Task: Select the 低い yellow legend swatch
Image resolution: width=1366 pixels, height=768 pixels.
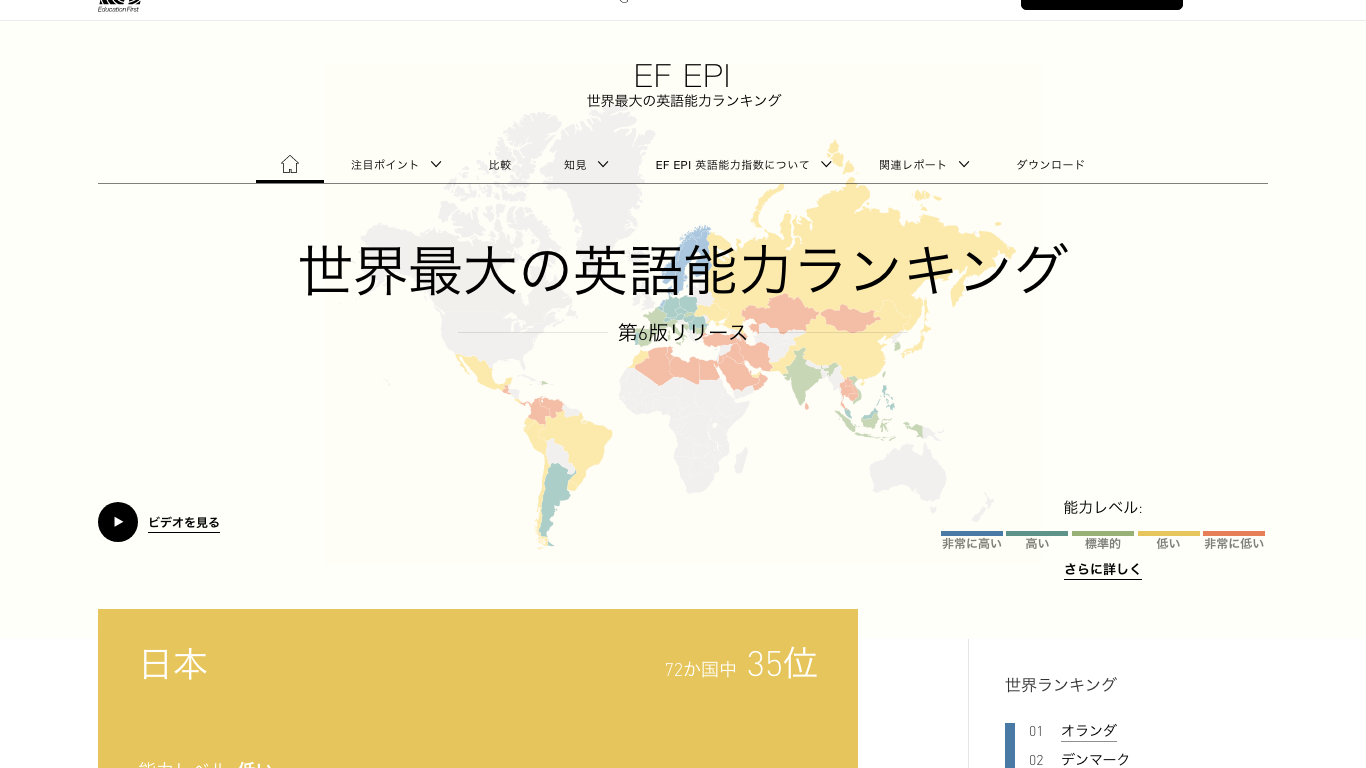Action: click(1168, 534)
